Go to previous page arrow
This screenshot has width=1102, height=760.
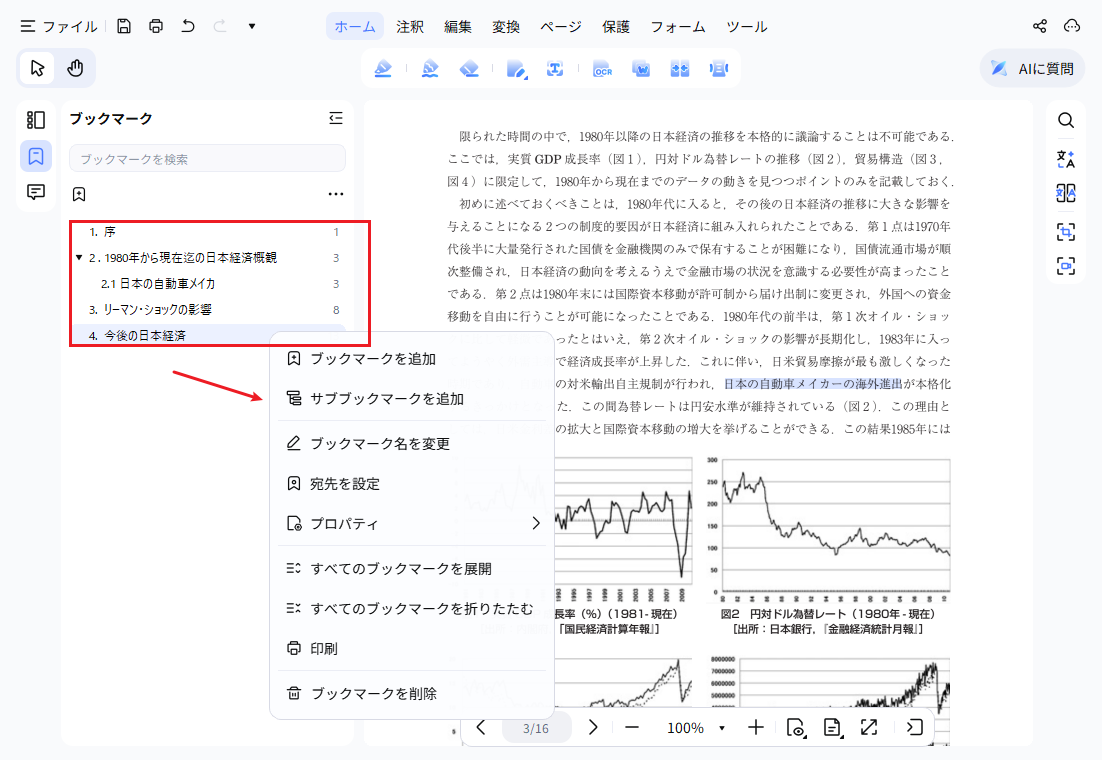(481, 728)
